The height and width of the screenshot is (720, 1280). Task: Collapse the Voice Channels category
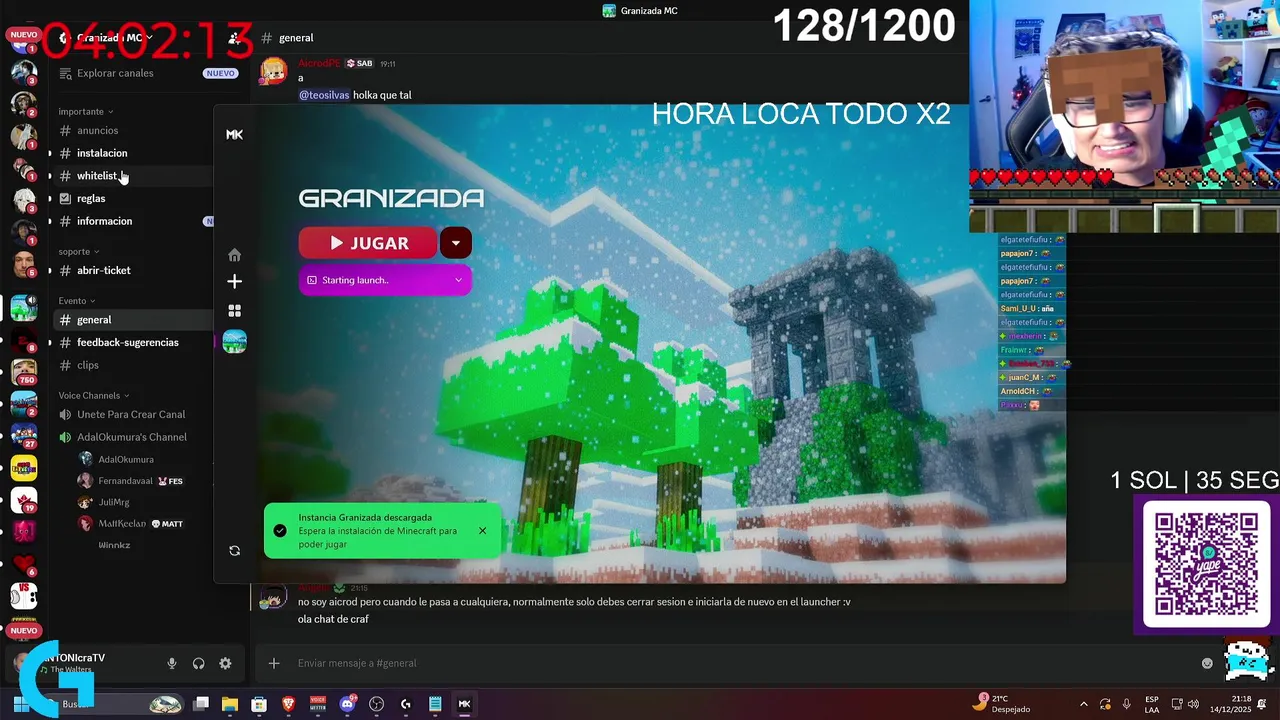tap(93, 395)
